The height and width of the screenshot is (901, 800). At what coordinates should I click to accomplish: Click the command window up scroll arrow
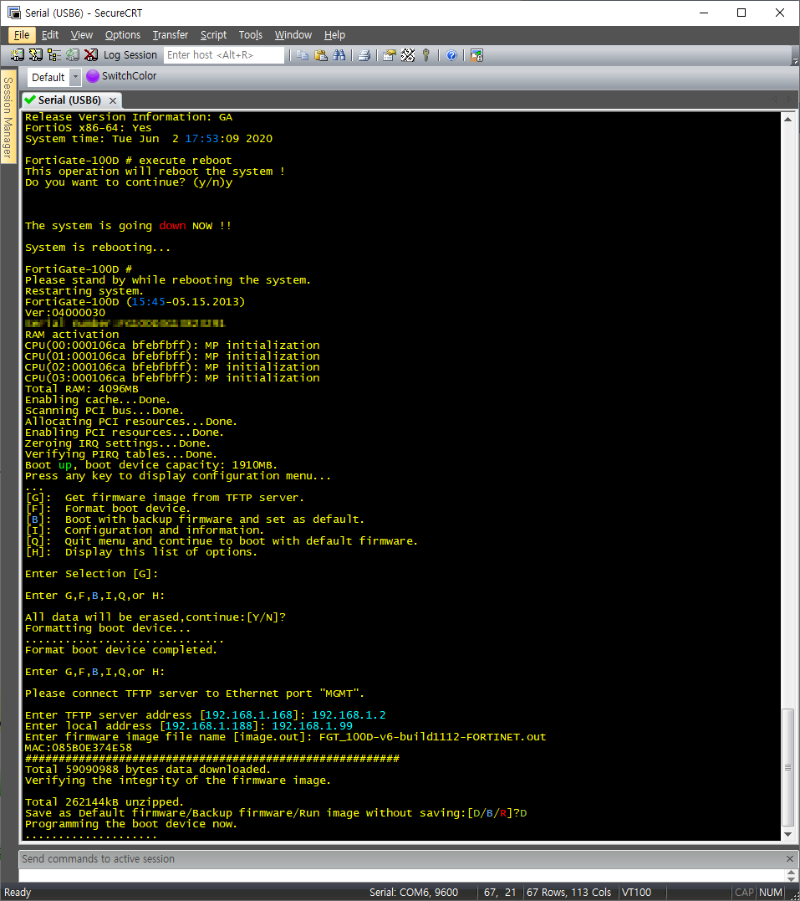(790, 872)
